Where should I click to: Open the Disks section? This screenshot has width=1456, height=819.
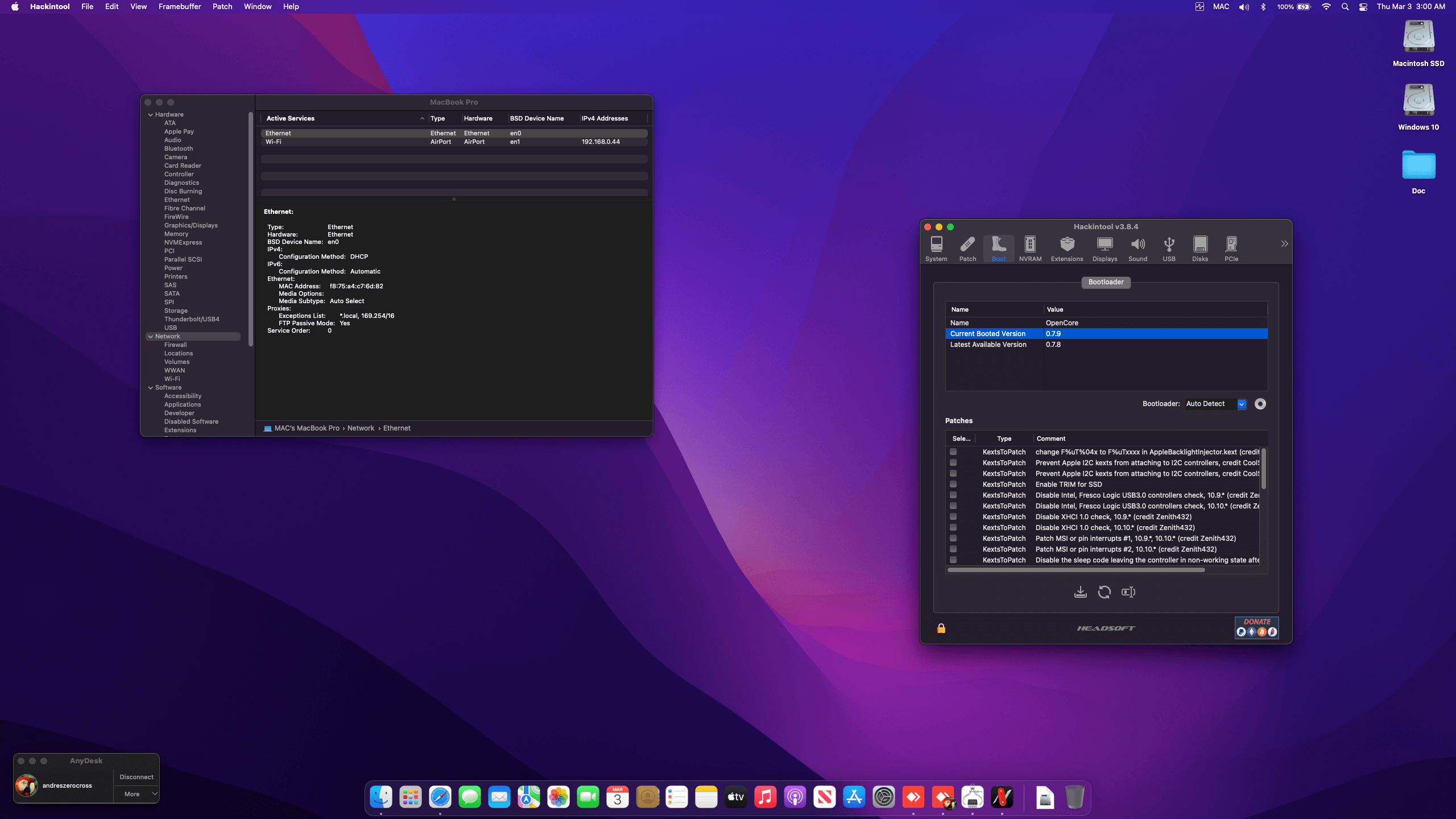(x=1200, y=249)
